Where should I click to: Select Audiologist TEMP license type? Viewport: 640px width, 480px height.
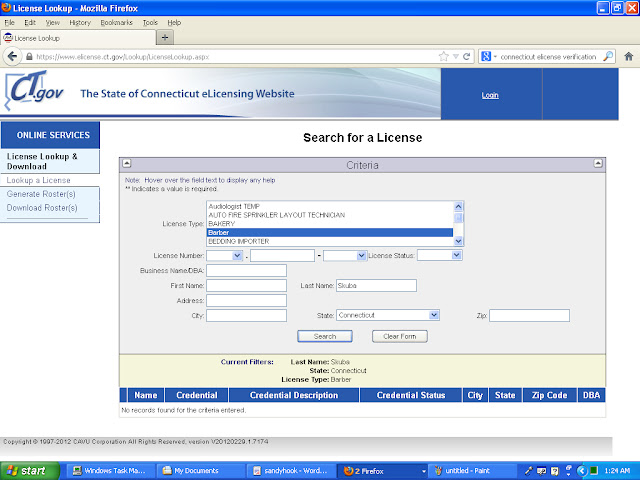[x=330, y=206]
